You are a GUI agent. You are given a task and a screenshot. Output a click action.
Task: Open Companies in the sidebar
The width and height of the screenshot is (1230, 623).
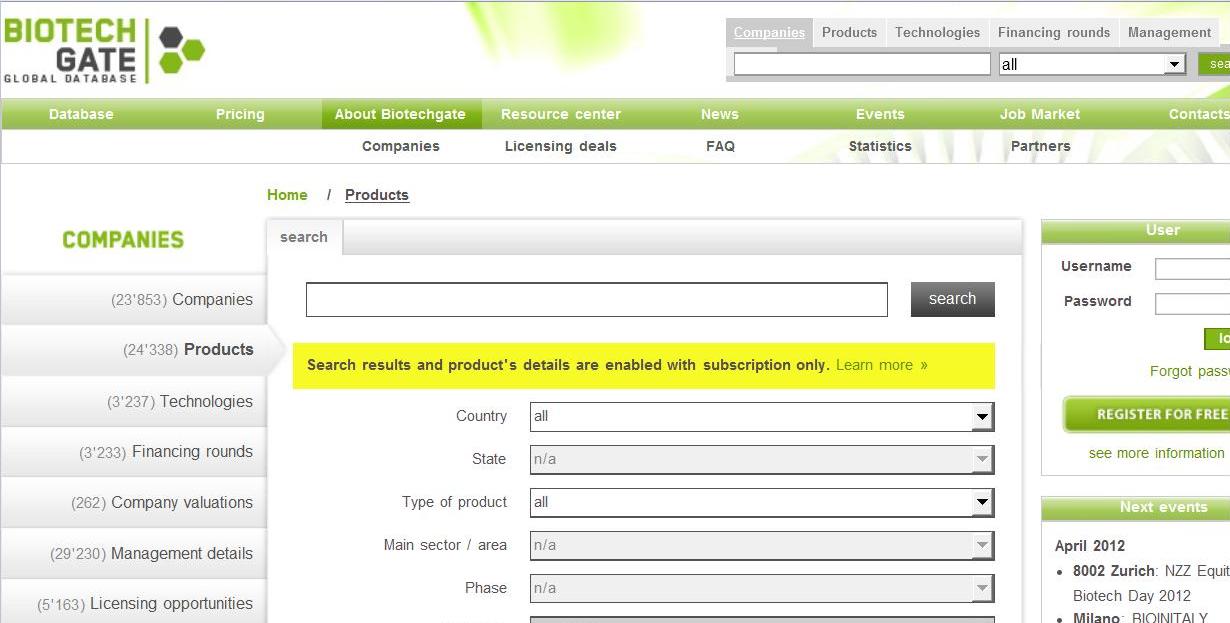pos(134,299)
